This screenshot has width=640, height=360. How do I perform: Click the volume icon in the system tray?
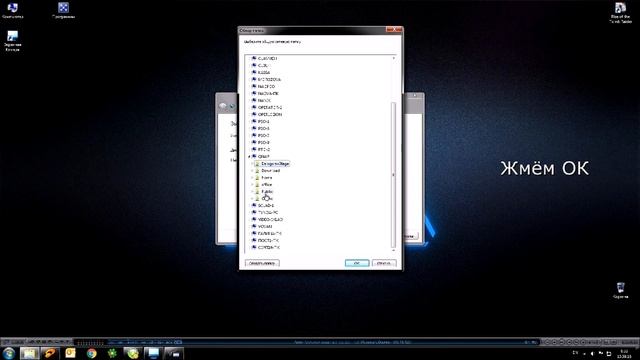592,353
